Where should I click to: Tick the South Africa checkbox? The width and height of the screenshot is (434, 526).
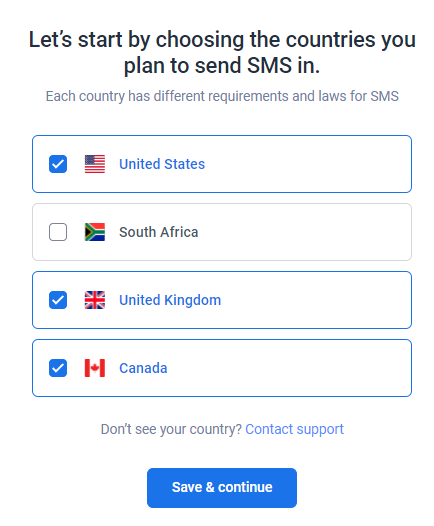pos(58,232)
